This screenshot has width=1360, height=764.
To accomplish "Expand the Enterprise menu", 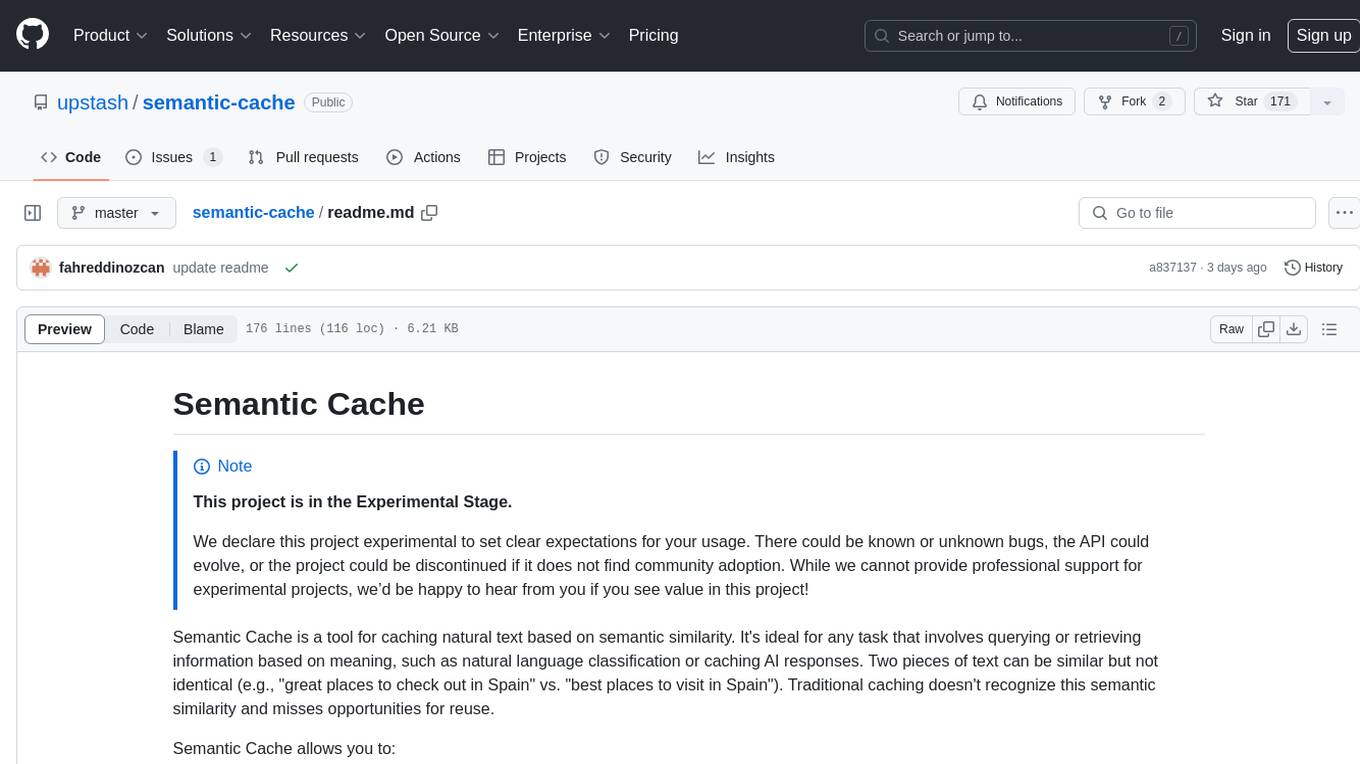I will point(563,35).
